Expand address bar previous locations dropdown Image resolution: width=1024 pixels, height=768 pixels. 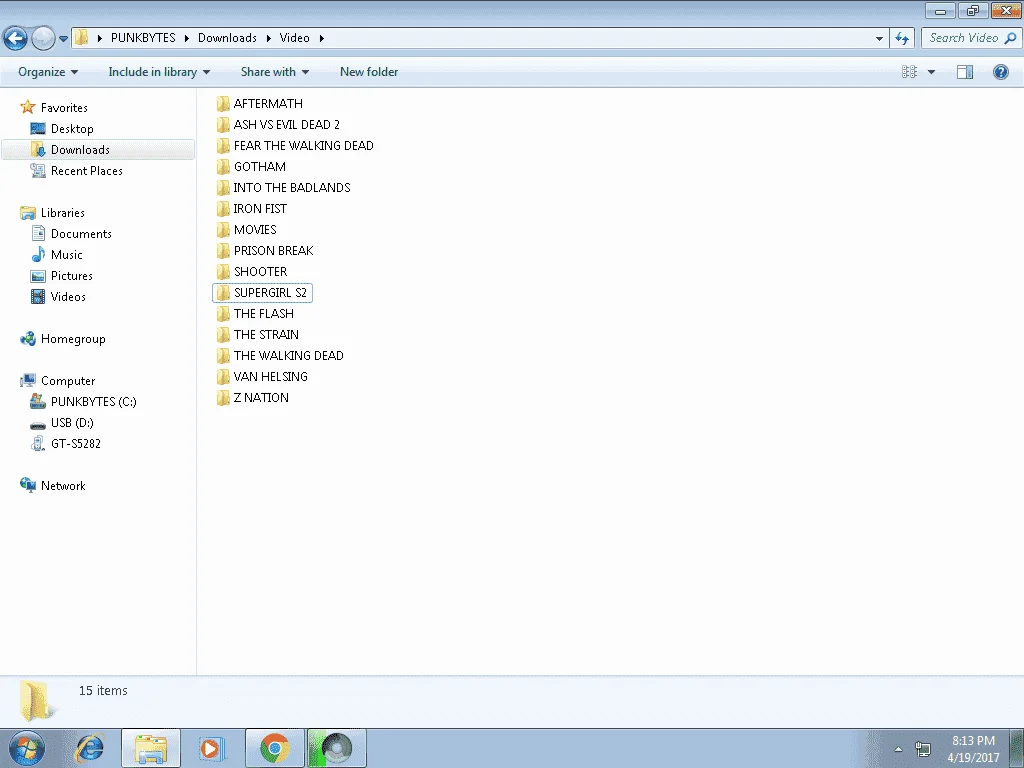coord(879,39)
